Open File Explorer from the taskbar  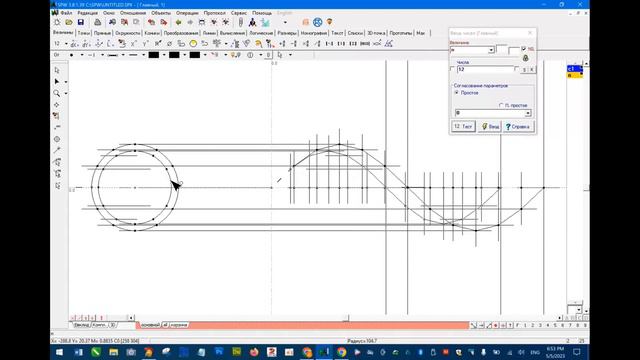tap(113, 352)
